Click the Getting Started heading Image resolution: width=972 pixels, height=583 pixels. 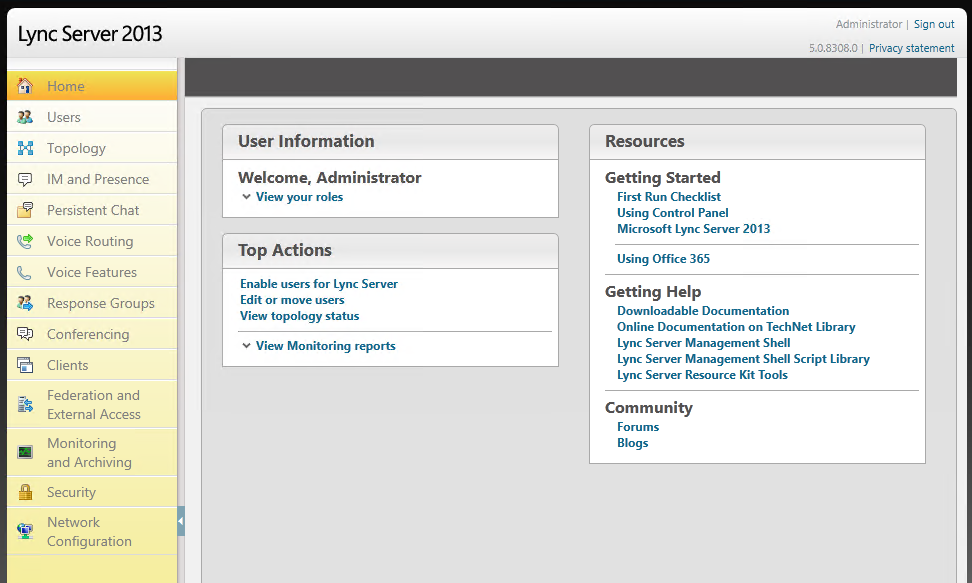[x=663, y=177]
